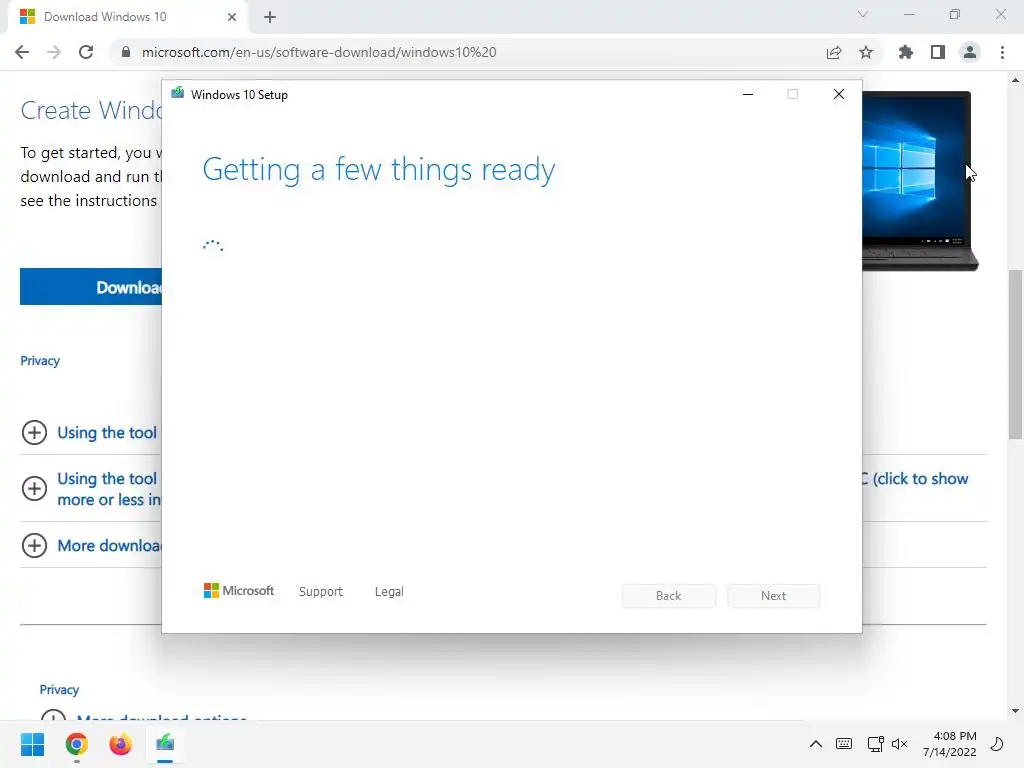Open Chrome profile avatar
The height and width of the screenshot is (768, 1024).
(x=970, y=52)
